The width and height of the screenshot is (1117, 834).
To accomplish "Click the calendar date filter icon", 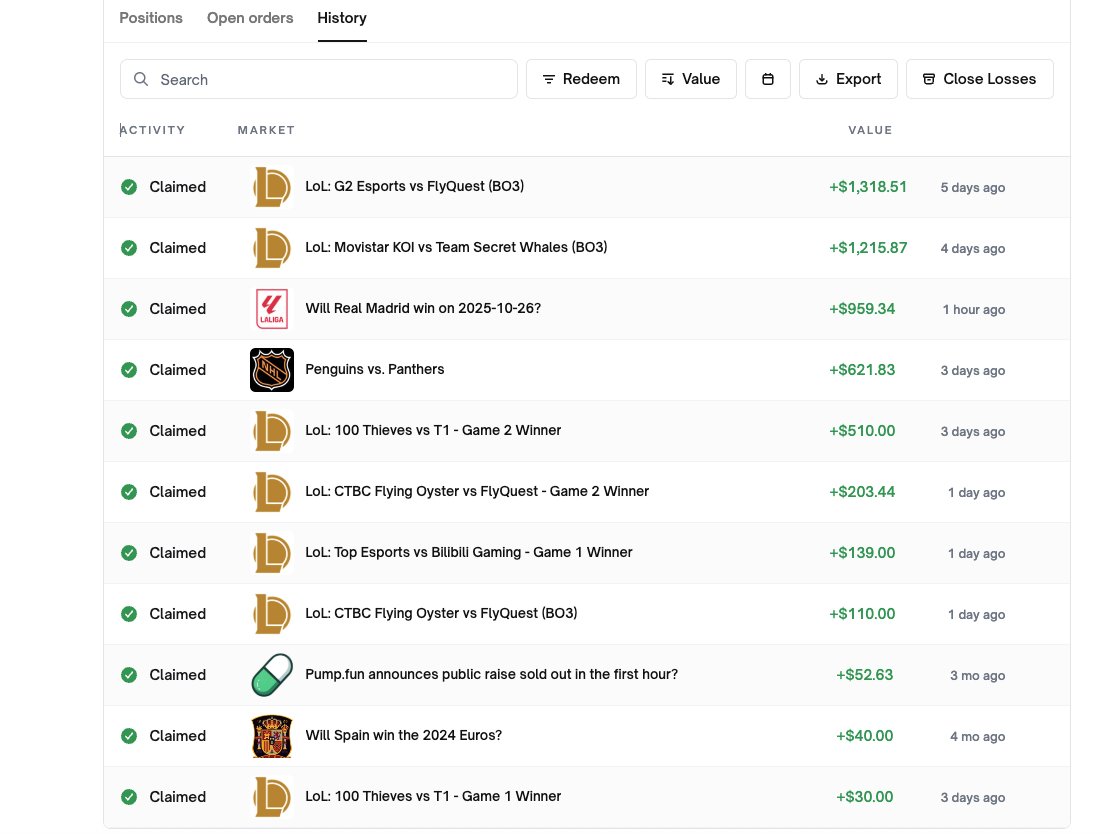I will click(768, 79).
